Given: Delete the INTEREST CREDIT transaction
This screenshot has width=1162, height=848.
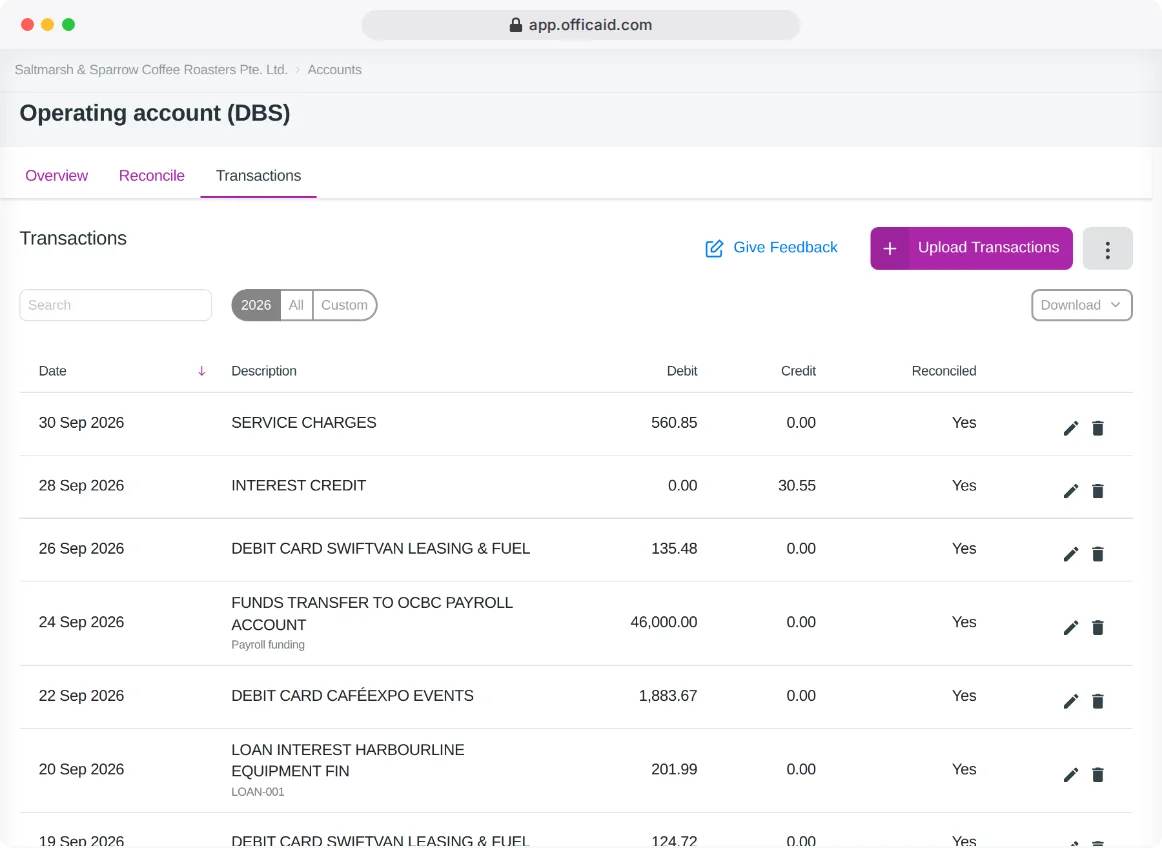Looking at the screenshot, I should [x=1098, y=491].
